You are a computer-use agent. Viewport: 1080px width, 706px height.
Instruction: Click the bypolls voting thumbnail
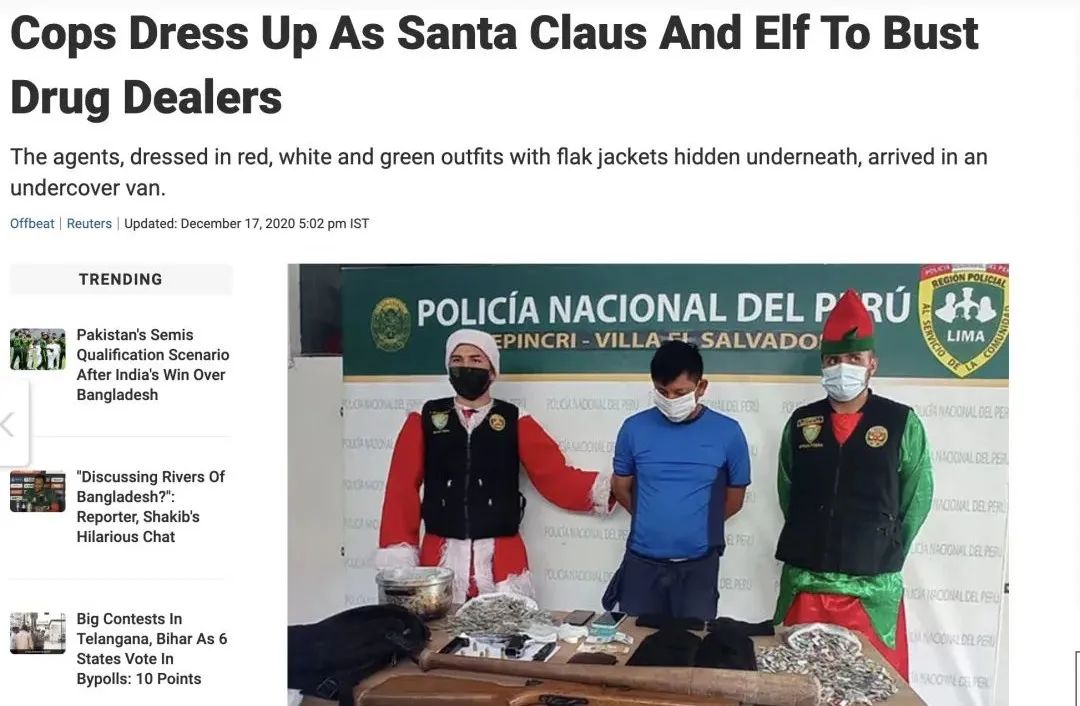38,633
